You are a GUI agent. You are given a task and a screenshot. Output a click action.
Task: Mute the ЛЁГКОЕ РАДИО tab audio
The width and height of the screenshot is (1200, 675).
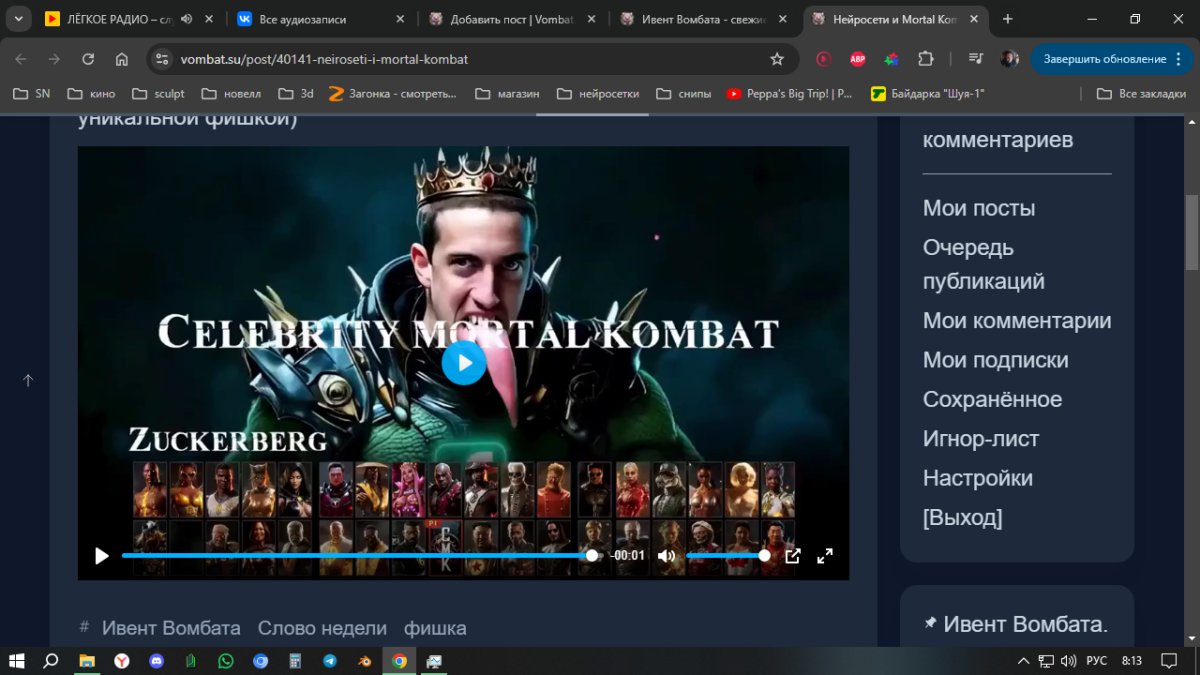point(186,19)
